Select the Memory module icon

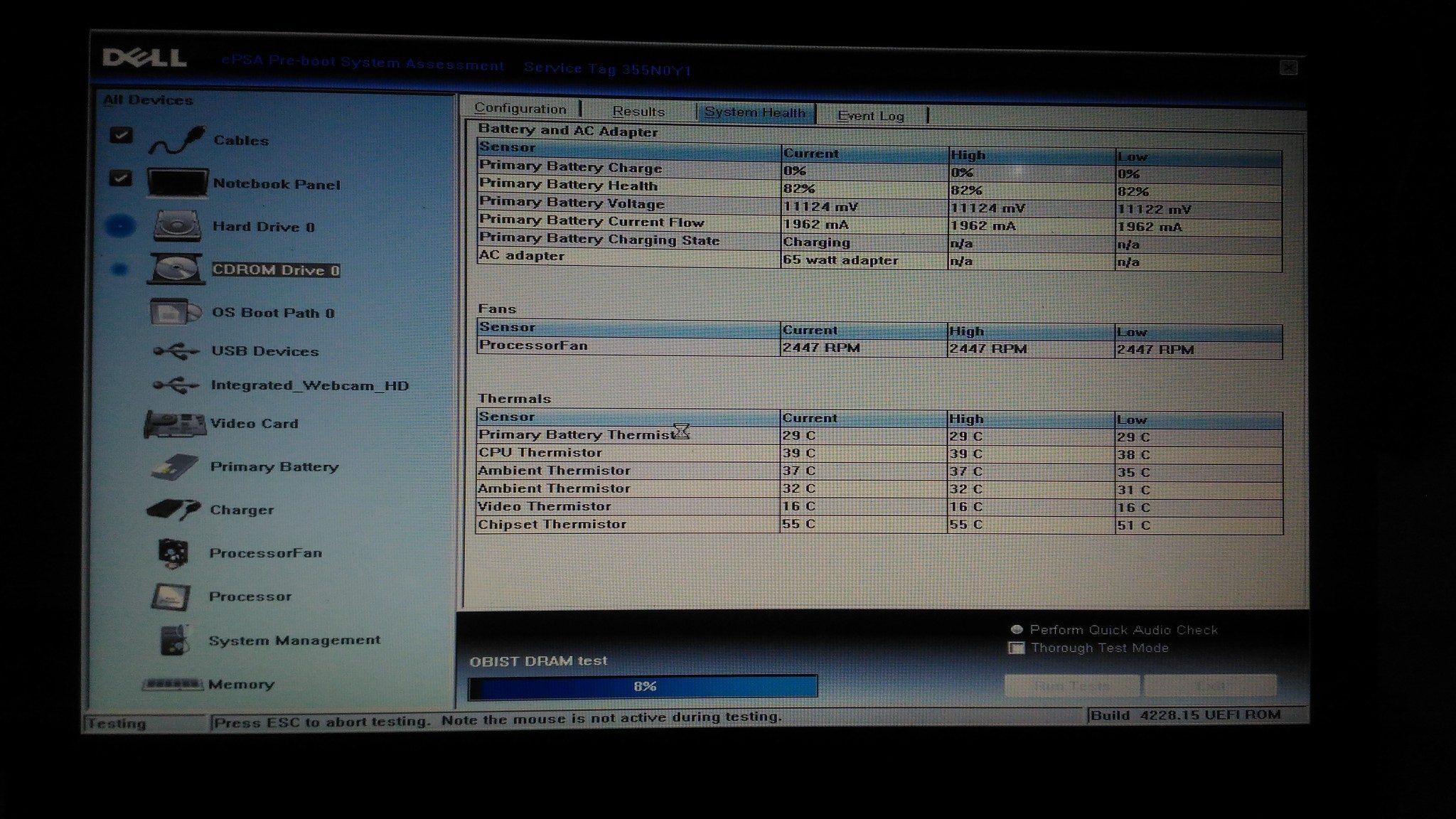pyautogui.click(x=173, y=685)
